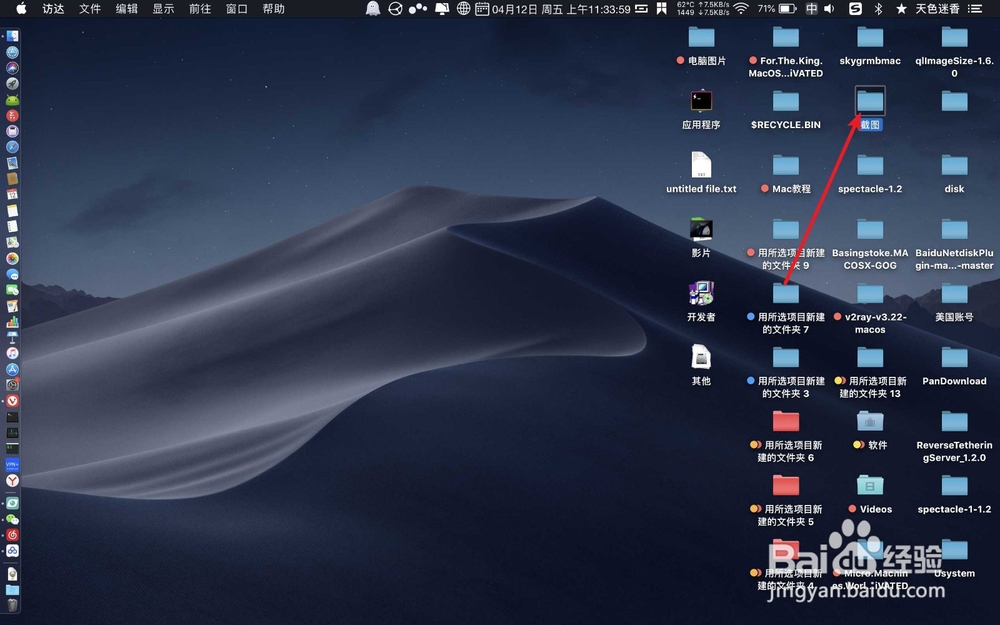Viewport: 1000px width, 625px height.
Task: Open the volume speaker menu icon
Action: click(829, 8)
